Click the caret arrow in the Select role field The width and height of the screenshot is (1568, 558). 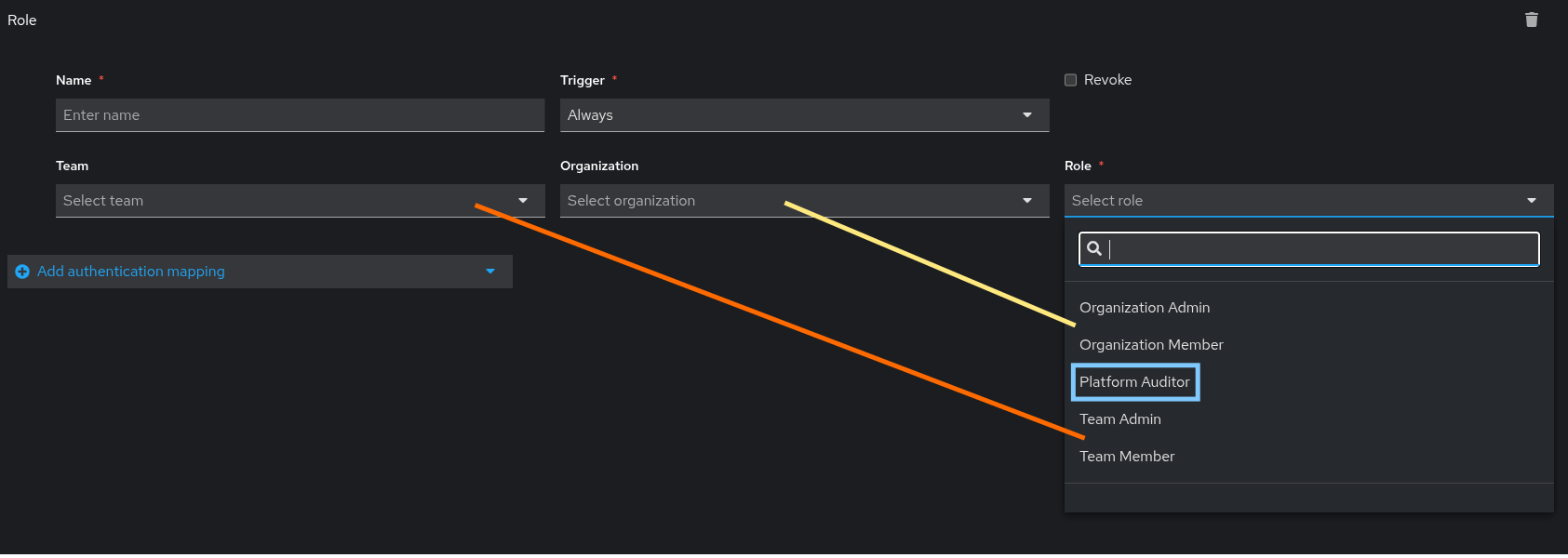pyautogui.click(x=1532, y=201)
